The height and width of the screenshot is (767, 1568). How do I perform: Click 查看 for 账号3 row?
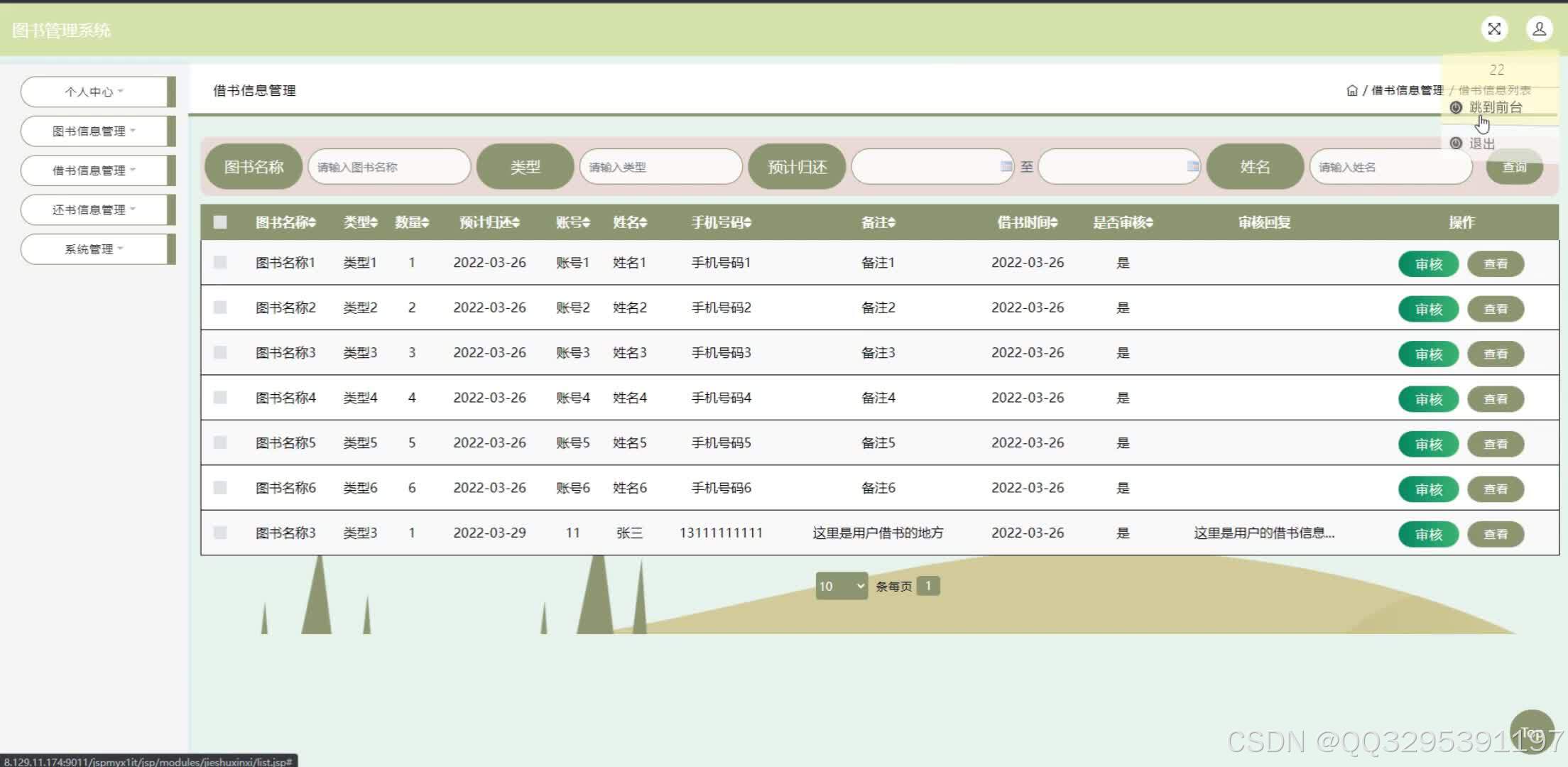pyautogui.click(x=1496, y=354)
